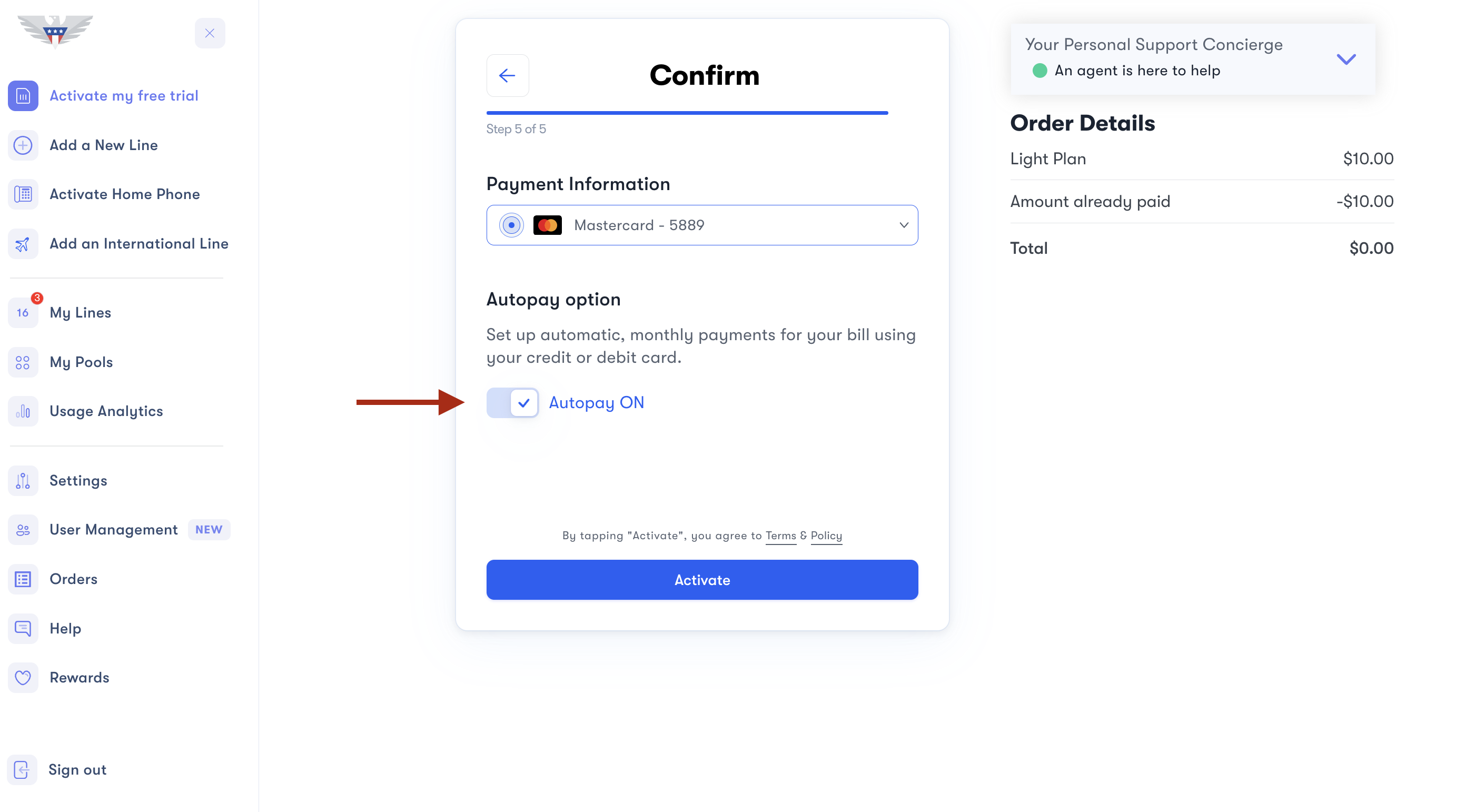Image resolution: width=1465 pixels, height=812 pixels.
Task: Click the eagle logo in sidebar
Action: tap(55, 31)
